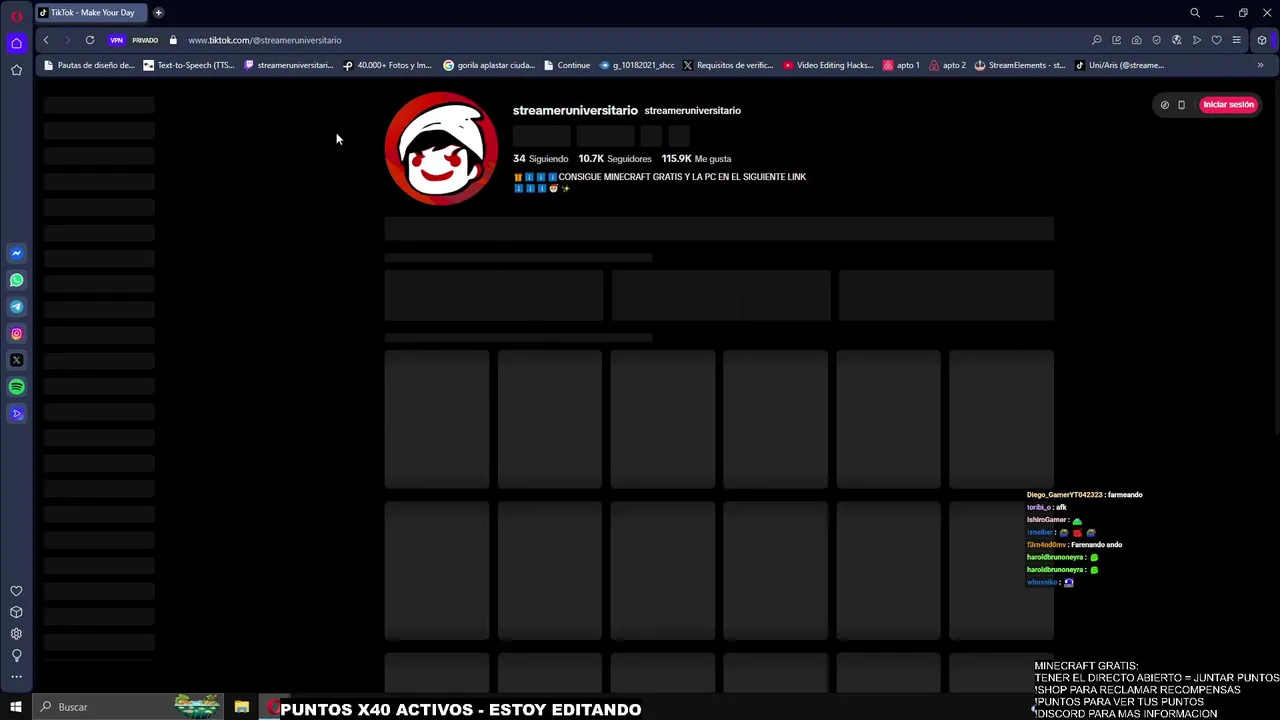Open Spotify in Opera sidebar
Screen dimensions: 1280x720
[16, 387]
